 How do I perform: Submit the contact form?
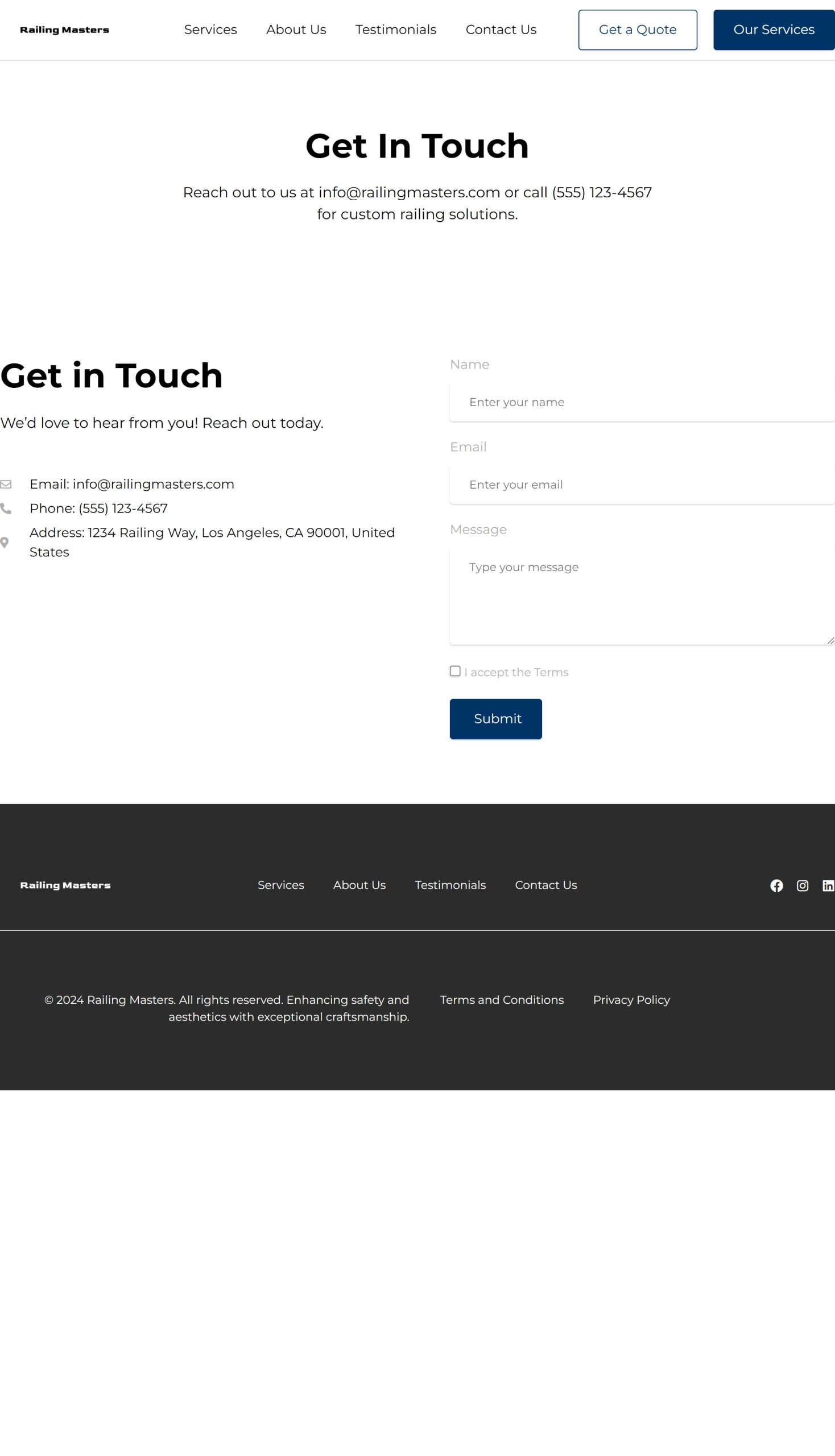coord(495,718)
